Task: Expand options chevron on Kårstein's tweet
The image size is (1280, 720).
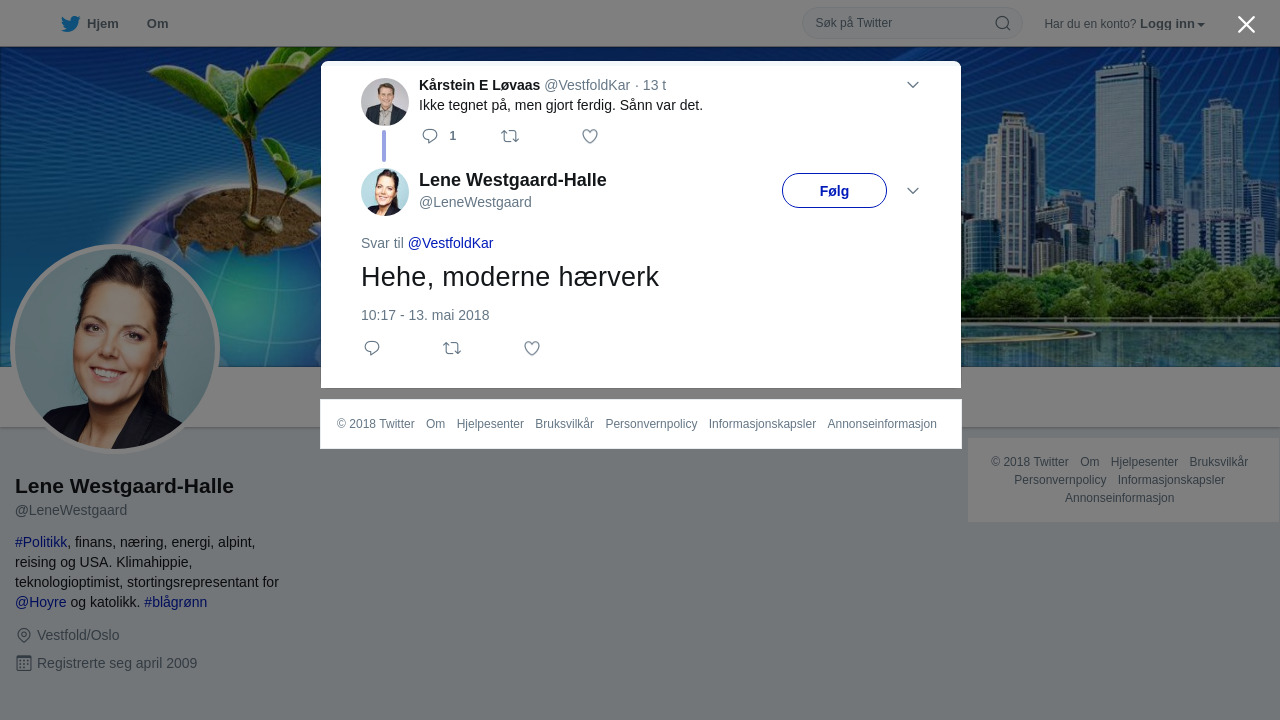Action: tap(913, 85)
